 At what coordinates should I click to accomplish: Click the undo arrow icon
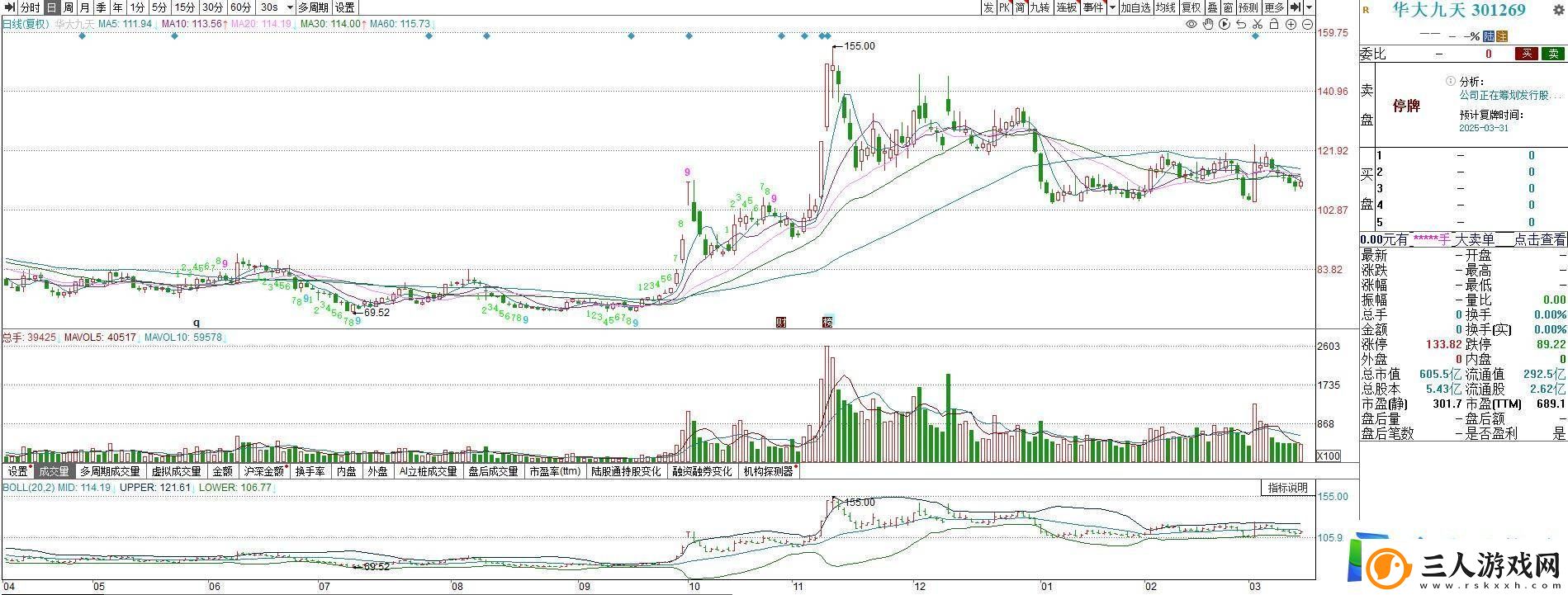click(1240, 25)
